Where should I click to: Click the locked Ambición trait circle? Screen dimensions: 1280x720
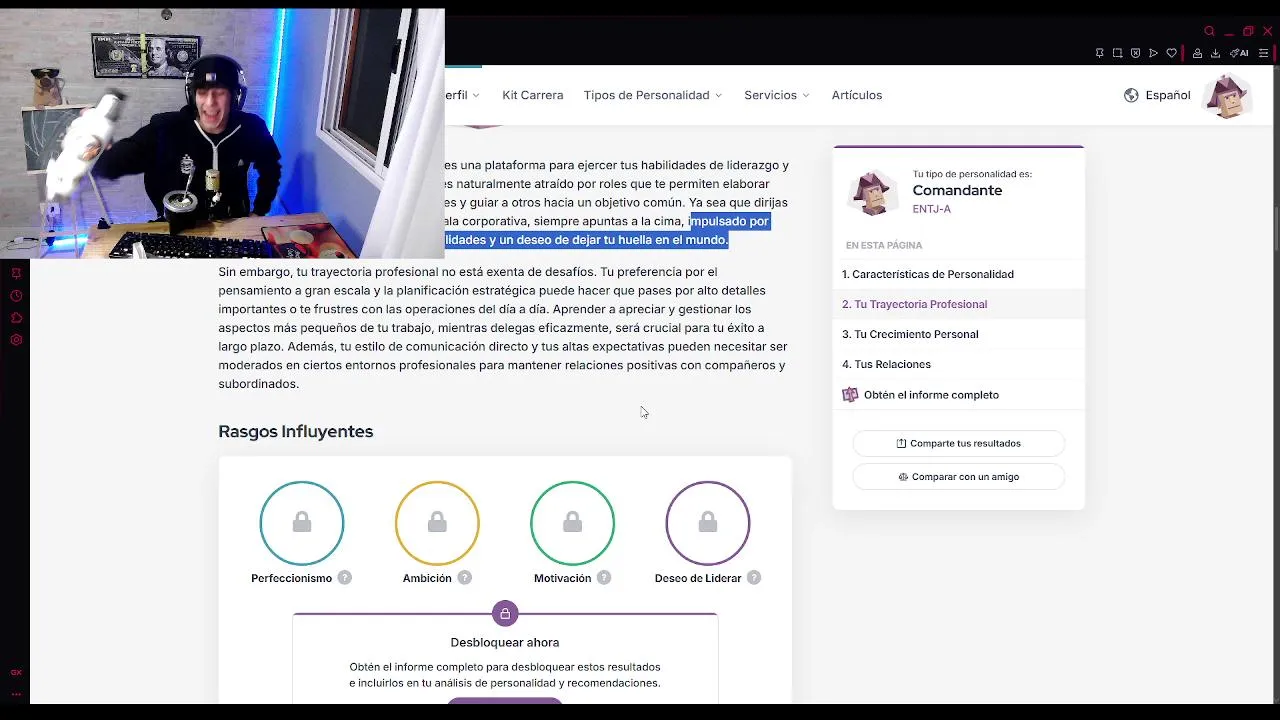pos(437,523)
